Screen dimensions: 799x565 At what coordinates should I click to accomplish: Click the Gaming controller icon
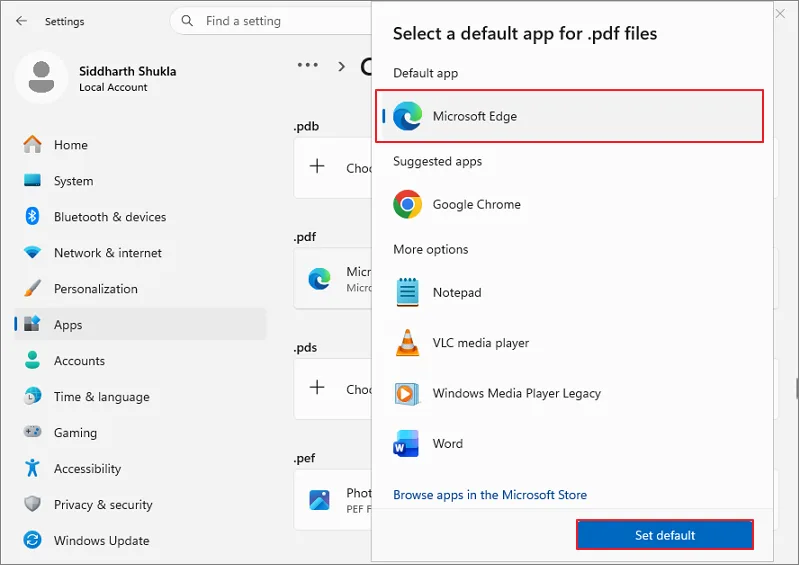coord(32,432)
